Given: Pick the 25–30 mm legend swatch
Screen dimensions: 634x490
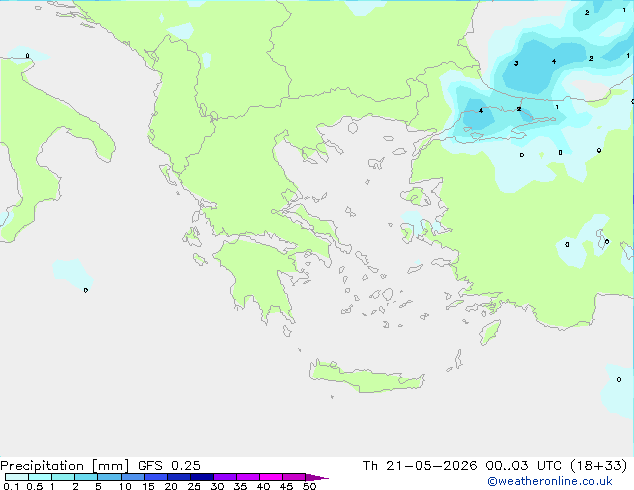Looking at the screenshot, I should [202, 477].
